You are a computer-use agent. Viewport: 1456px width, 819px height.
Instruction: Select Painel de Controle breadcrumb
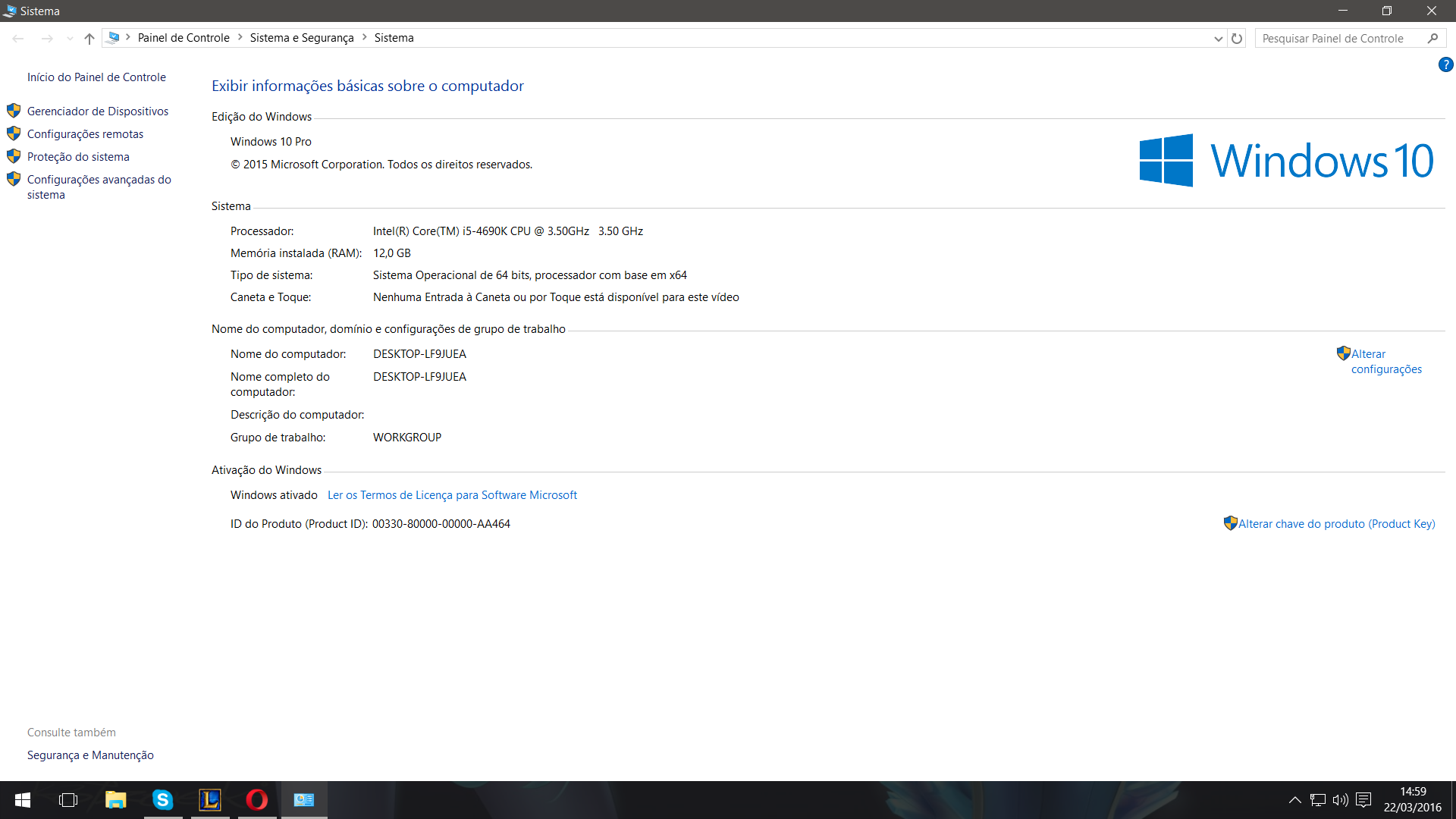[x=184, y=37]
